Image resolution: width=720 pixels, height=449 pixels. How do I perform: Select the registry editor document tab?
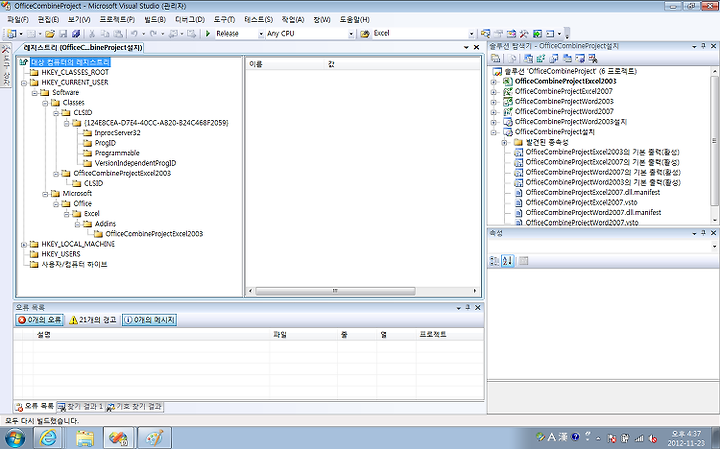point(83,47)
